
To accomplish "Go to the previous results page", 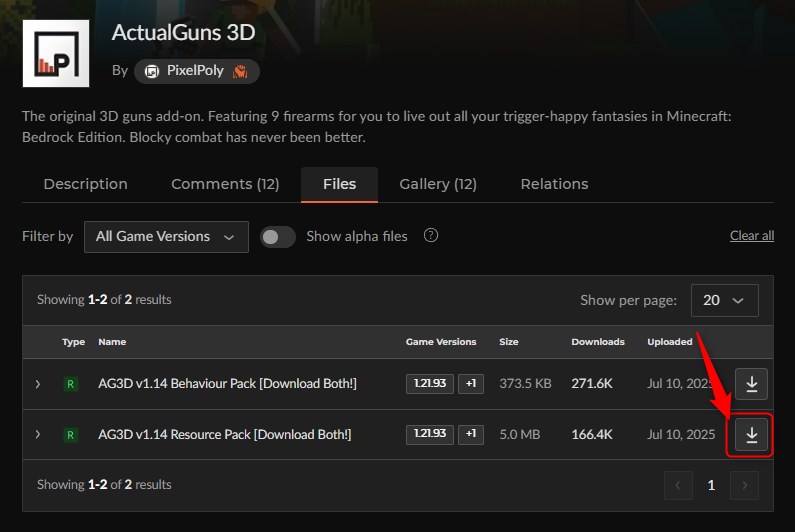I will [678, 485].
